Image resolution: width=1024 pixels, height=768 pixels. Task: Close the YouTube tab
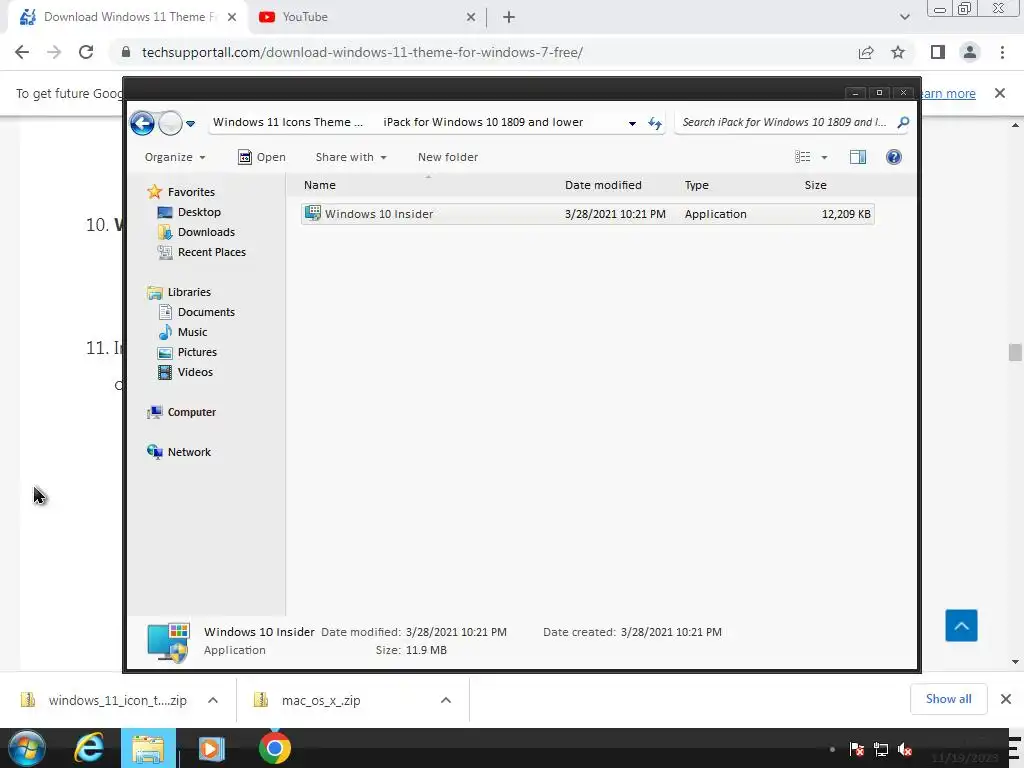click(471, 18)
